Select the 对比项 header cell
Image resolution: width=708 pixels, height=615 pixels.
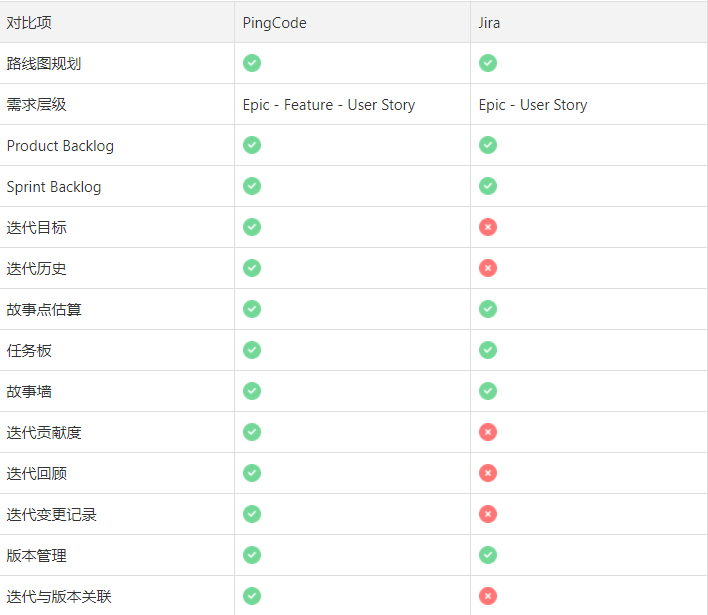tap(117, 23)
